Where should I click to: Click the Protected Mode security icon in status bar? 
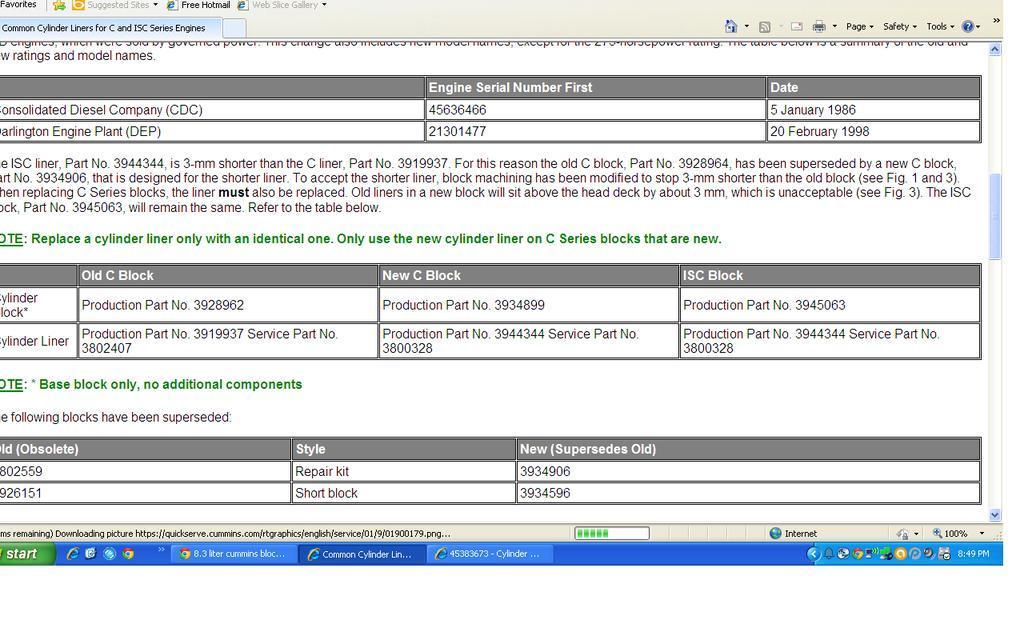coord(903,534)
